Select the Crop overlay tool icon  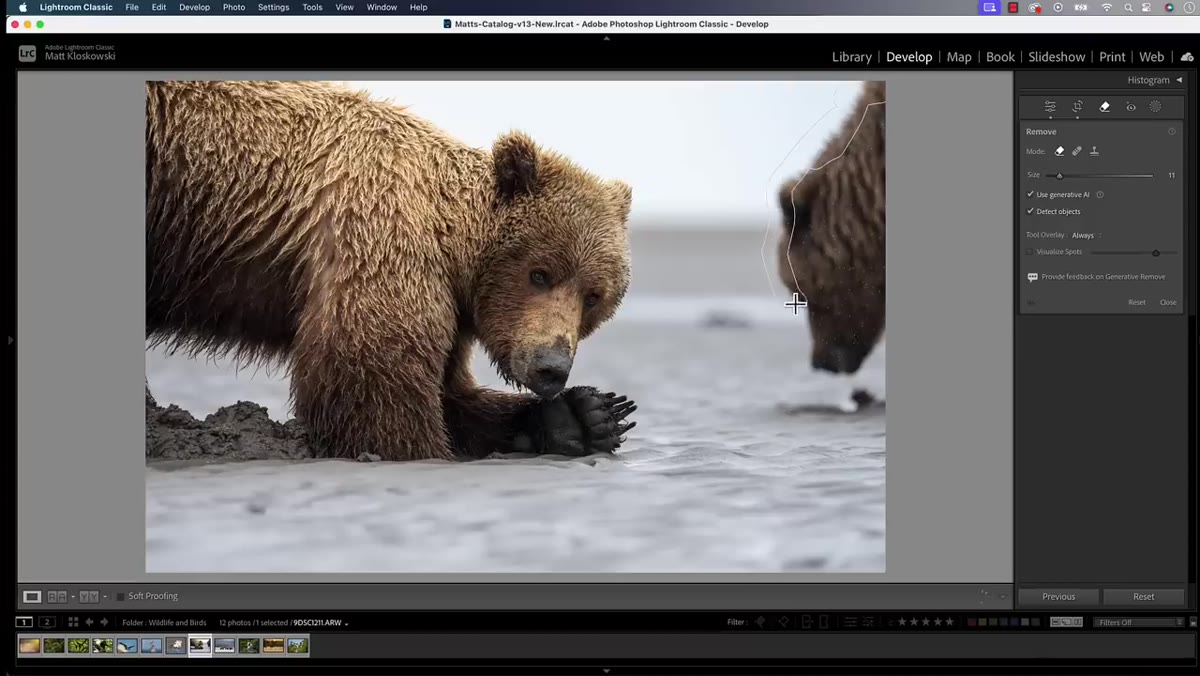(1077, 106)
